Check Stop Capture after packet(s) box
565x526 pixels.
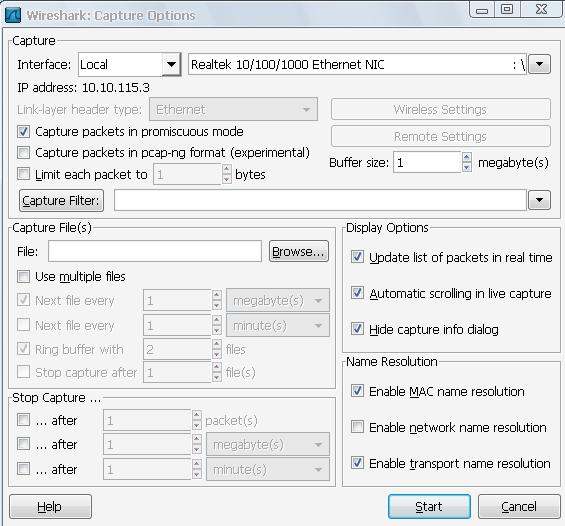[23, 420]
